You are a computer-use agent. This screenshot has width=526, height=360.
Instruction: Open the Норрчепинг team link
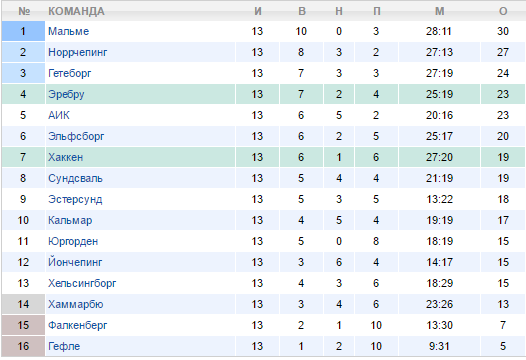click(77, 52)
